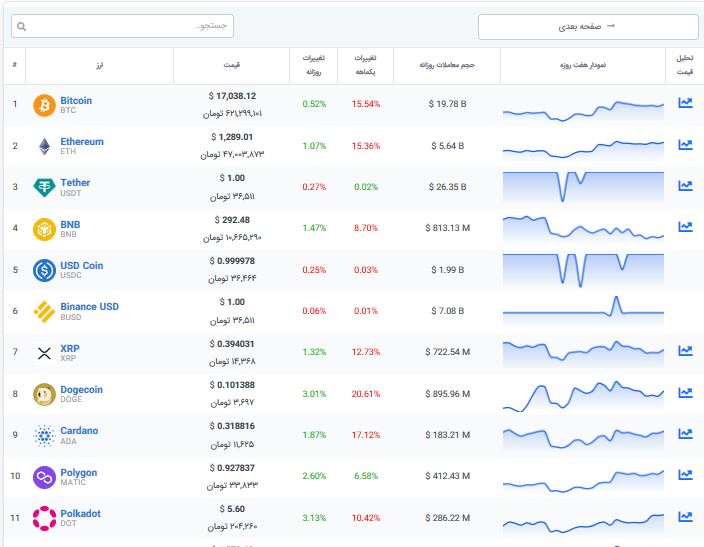The width and height of the screenshot is (704, 547).
Task: Click the magnifier icon in search box
Action: point(22,26)
